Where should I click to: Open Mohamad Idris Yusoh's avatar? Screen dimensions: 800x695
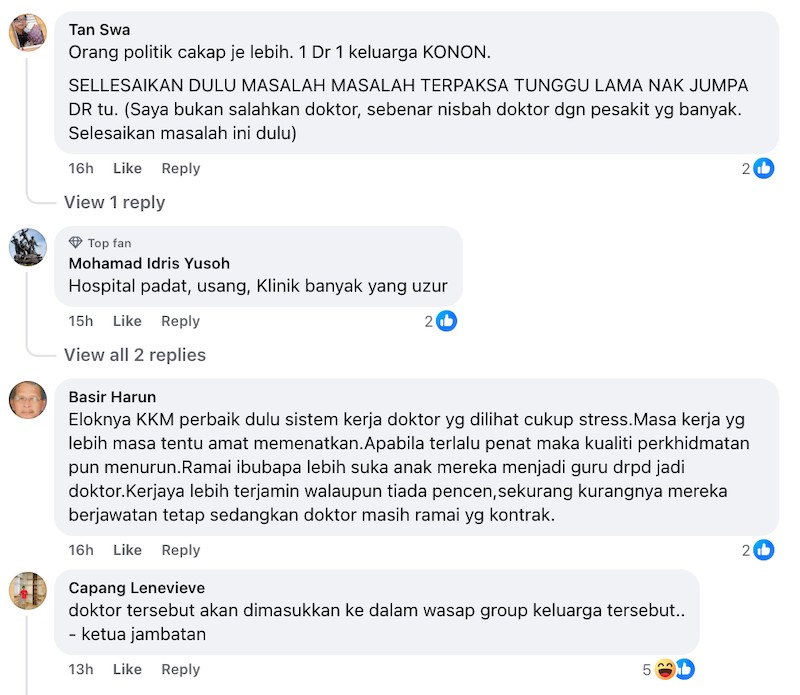pyautogui.click(x=28, y=247)
